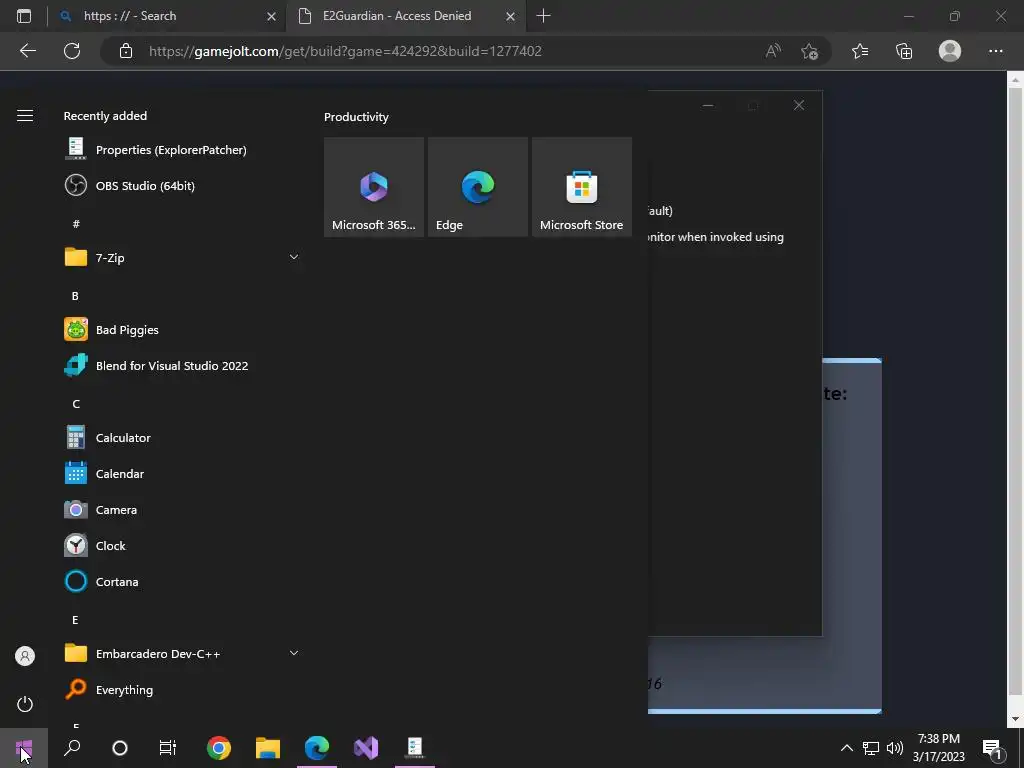The height and width of the screenshot is (768, 1024).
Task: Click the Start button on the taskbar
Action: (x=24, y=748)
